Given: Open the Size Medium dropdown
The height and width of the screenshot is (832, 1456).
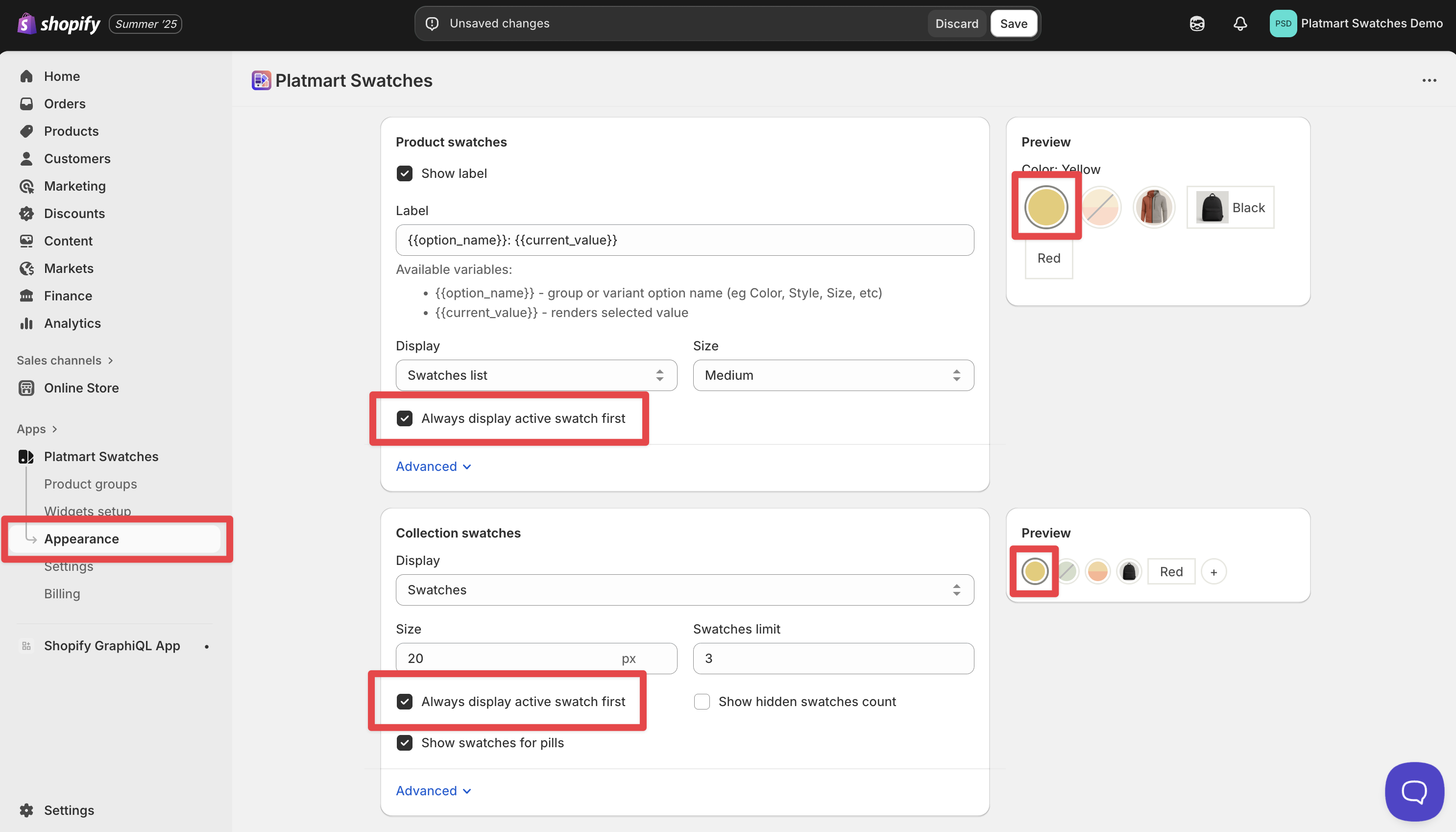Looking at the screenshot, I should pos(833,375).
